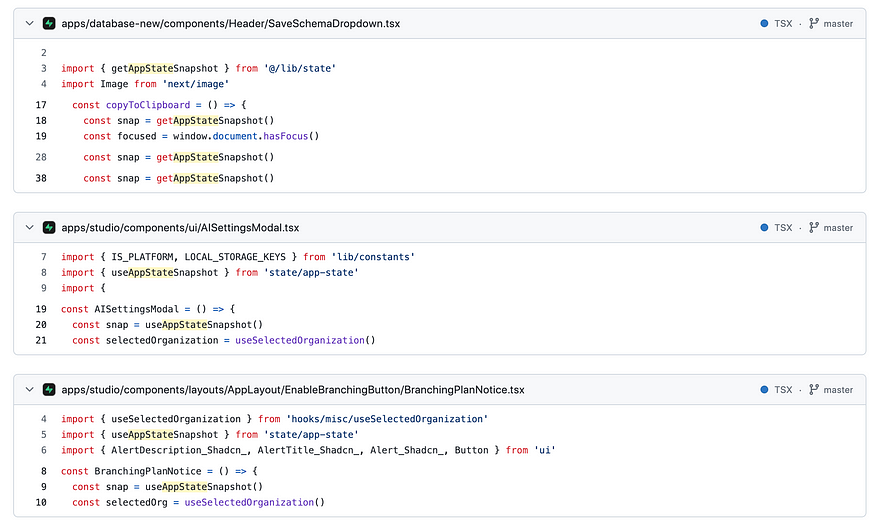Viewport: 875px width, 525px height.
Task: Click line 18 "const snap = getAppStateSnapshot()"
Action: tap(179, 121)
